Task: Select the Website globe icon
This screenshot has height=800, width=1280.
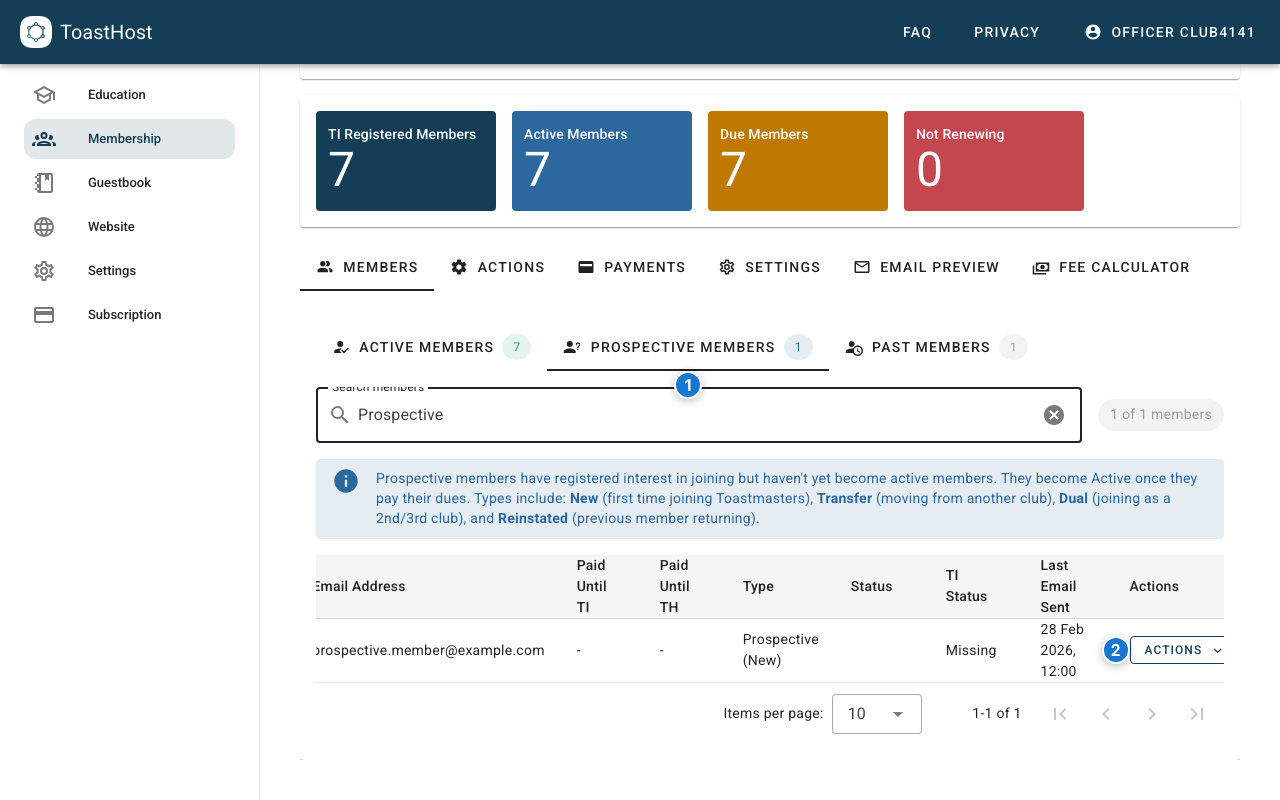Action: coord(44,226)
